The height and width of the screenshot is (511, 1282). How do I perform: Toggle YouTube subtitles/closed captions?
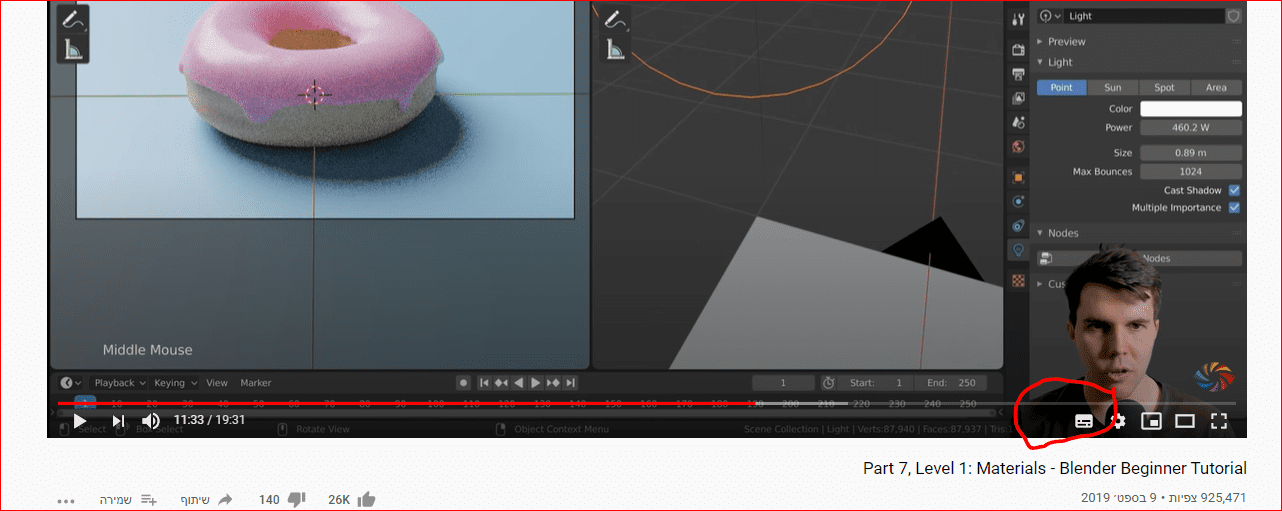1084,421
